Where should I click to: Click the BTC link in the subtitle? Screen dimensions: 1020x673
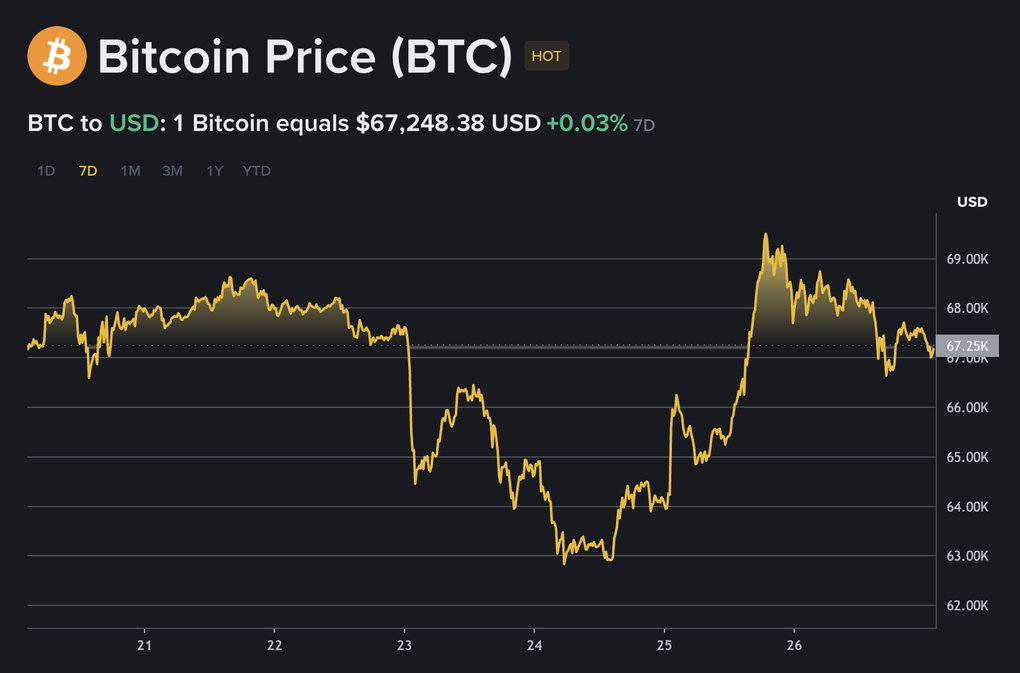click(x=49, y=123)
